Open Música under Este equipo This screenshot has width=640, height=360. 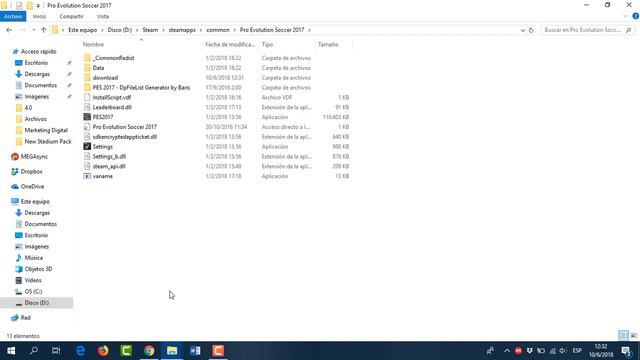click(33, 258)
